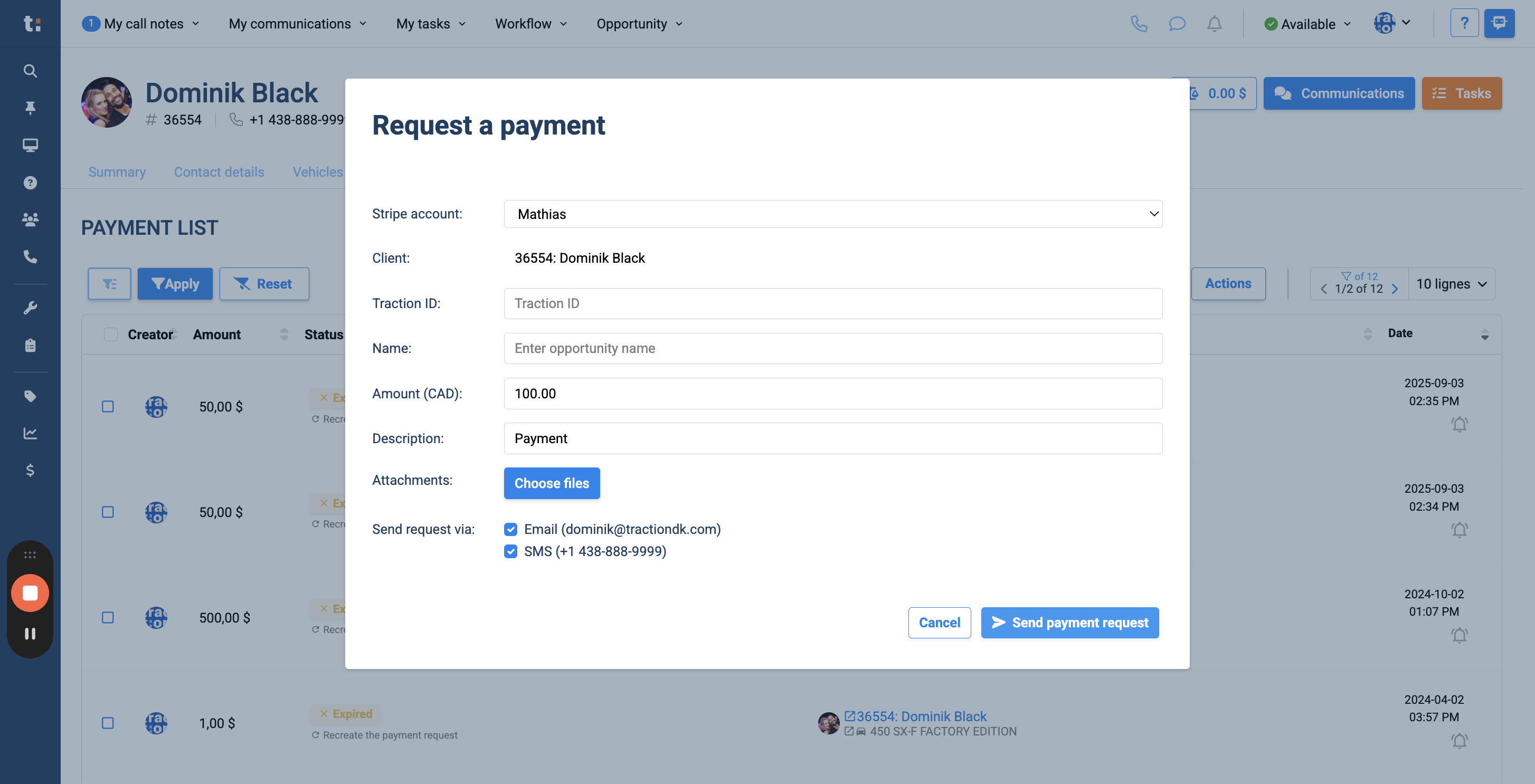Open the search tool in the sidebar
Screen dimensions: 1535x784
click(30, 70)
